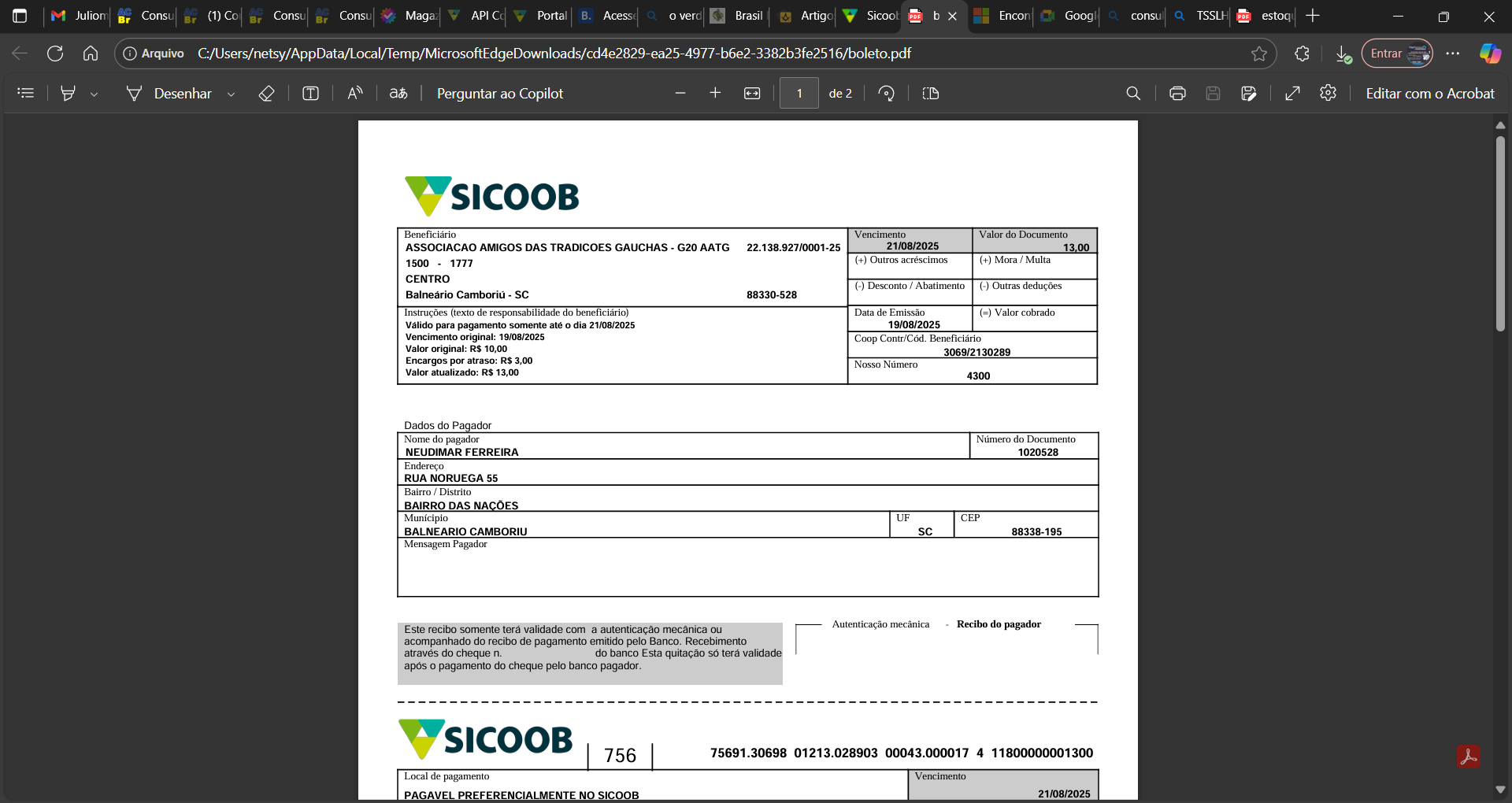Fit page to width

coord(752,93)
